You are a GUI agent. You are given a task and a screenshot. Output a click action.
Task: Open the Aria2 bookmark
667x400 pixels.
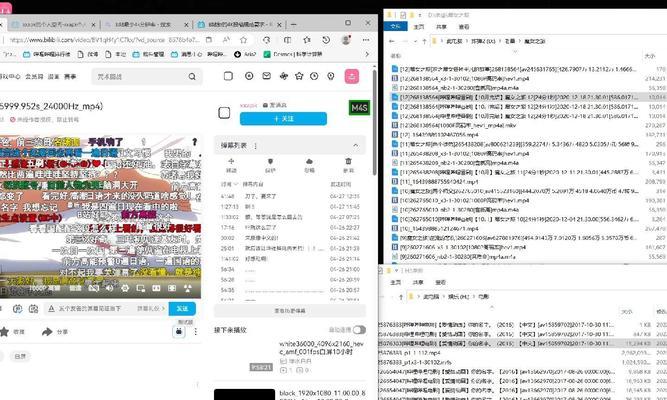(x=245, y=54)
